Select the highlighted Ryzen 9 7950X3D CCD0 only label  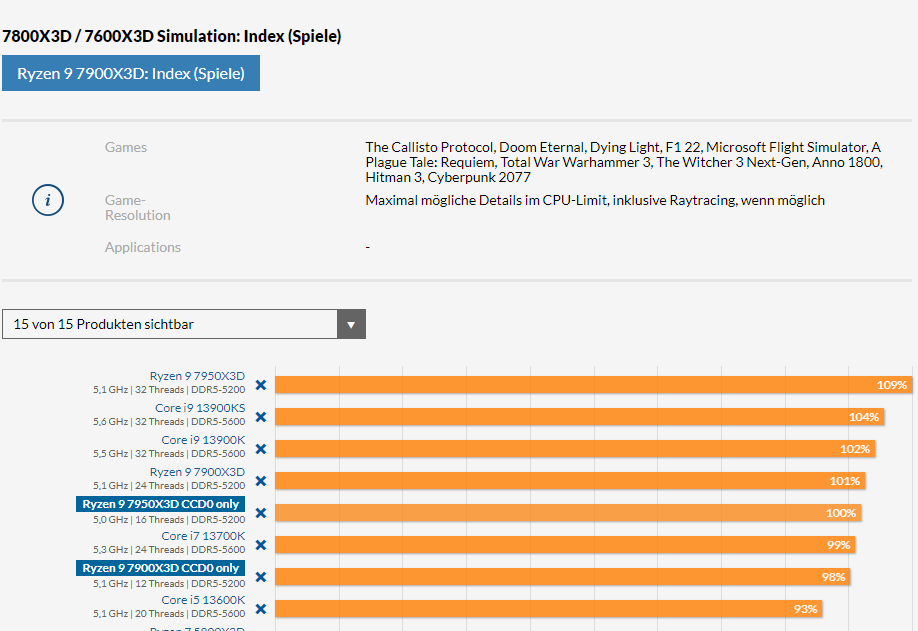pos(160,504)
